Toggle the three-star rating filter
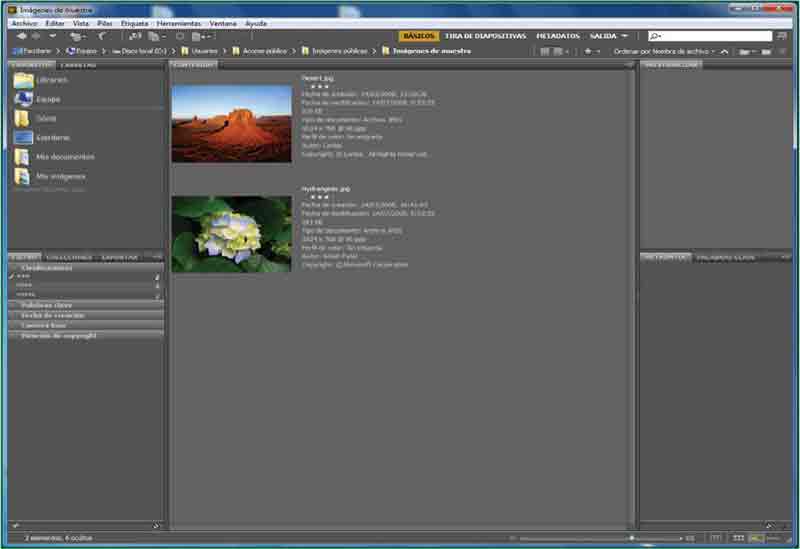 24,276
